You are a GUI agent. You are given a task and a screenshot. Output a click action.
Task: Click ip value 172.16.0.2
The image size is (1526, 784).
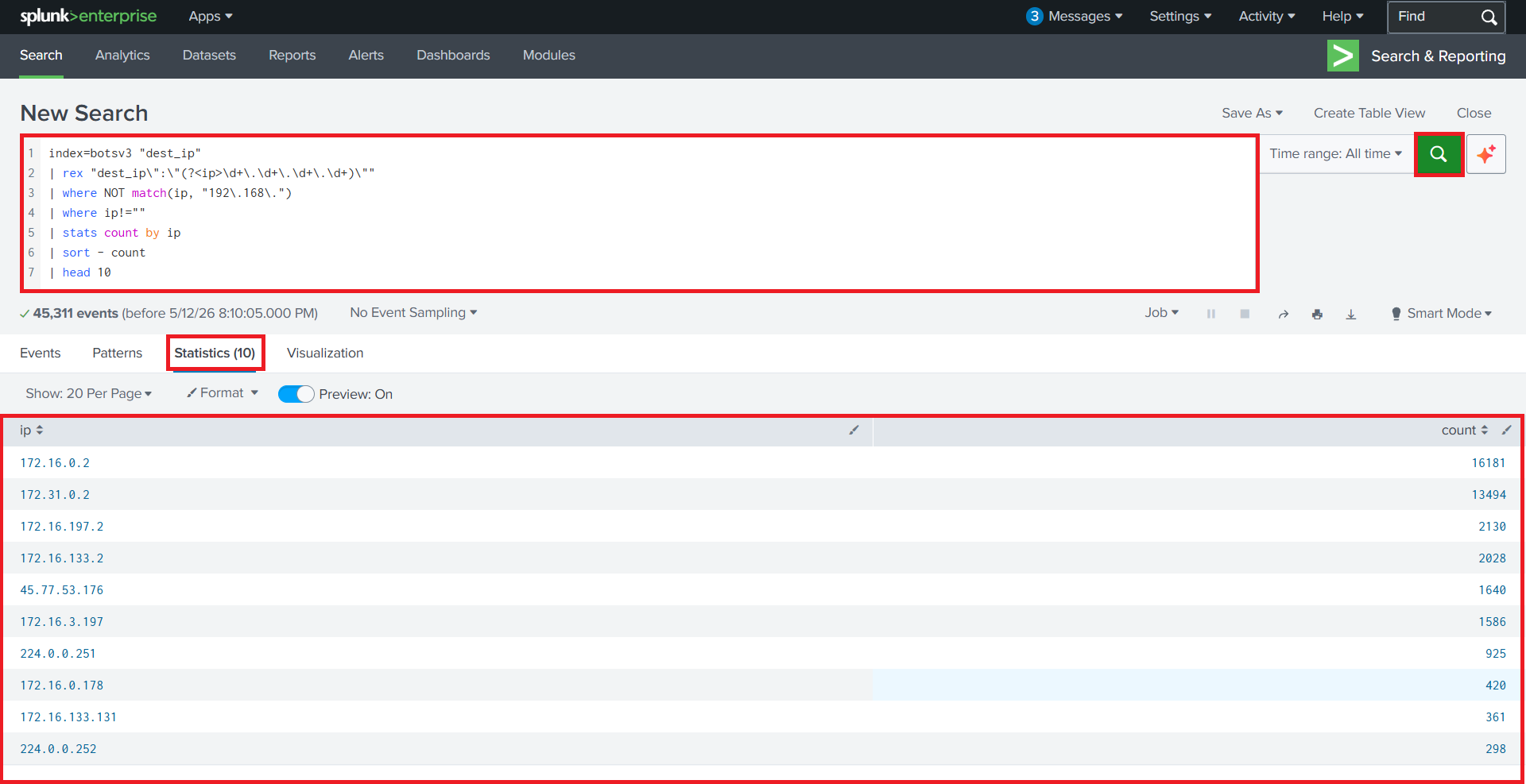coord(55,463)
